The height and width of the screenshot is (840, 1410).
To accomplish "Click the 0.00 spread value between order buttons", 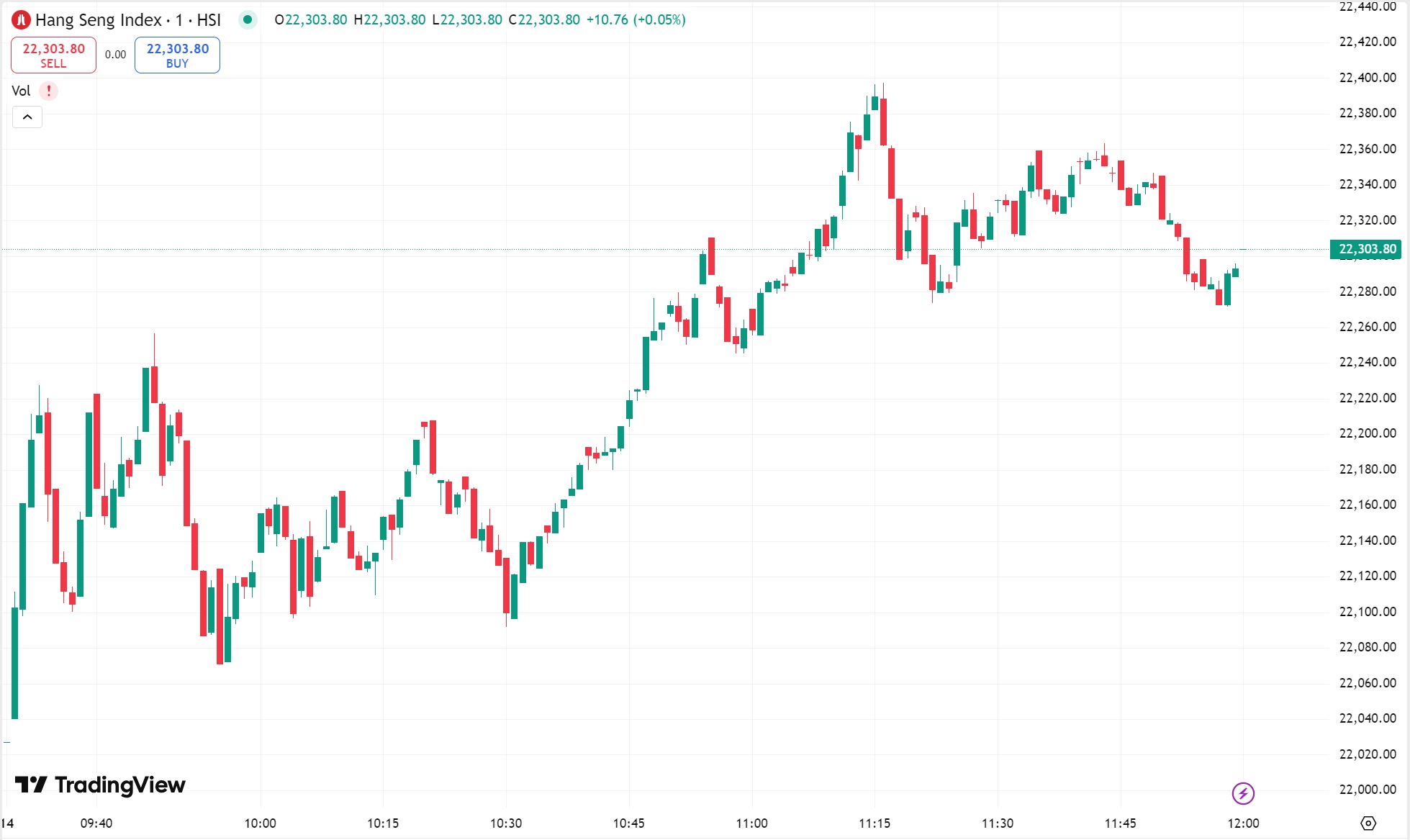I will coord(114,54).
